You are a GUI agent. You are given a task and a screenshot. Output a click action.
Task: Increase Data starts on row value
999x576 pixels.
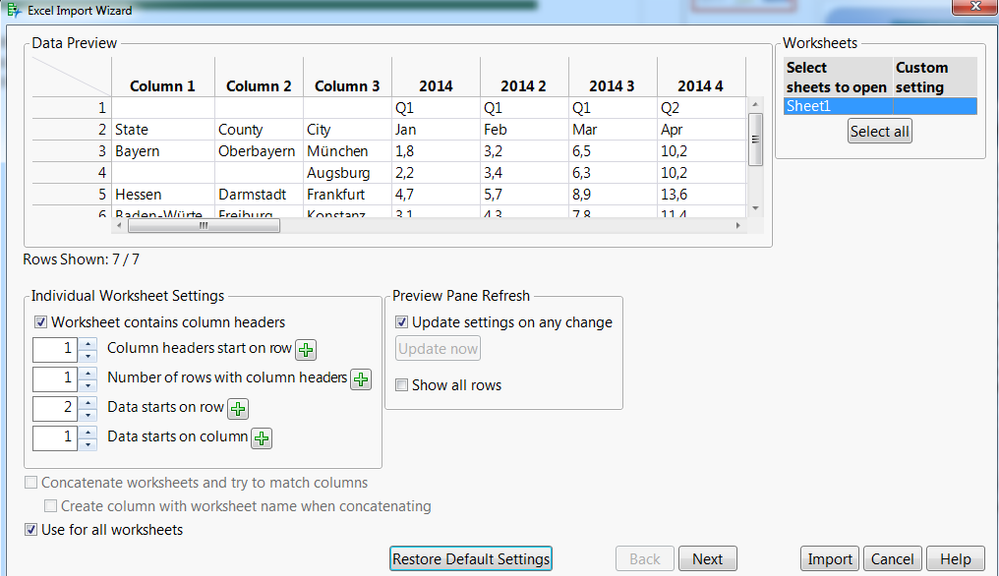click(x=88, y=402)
